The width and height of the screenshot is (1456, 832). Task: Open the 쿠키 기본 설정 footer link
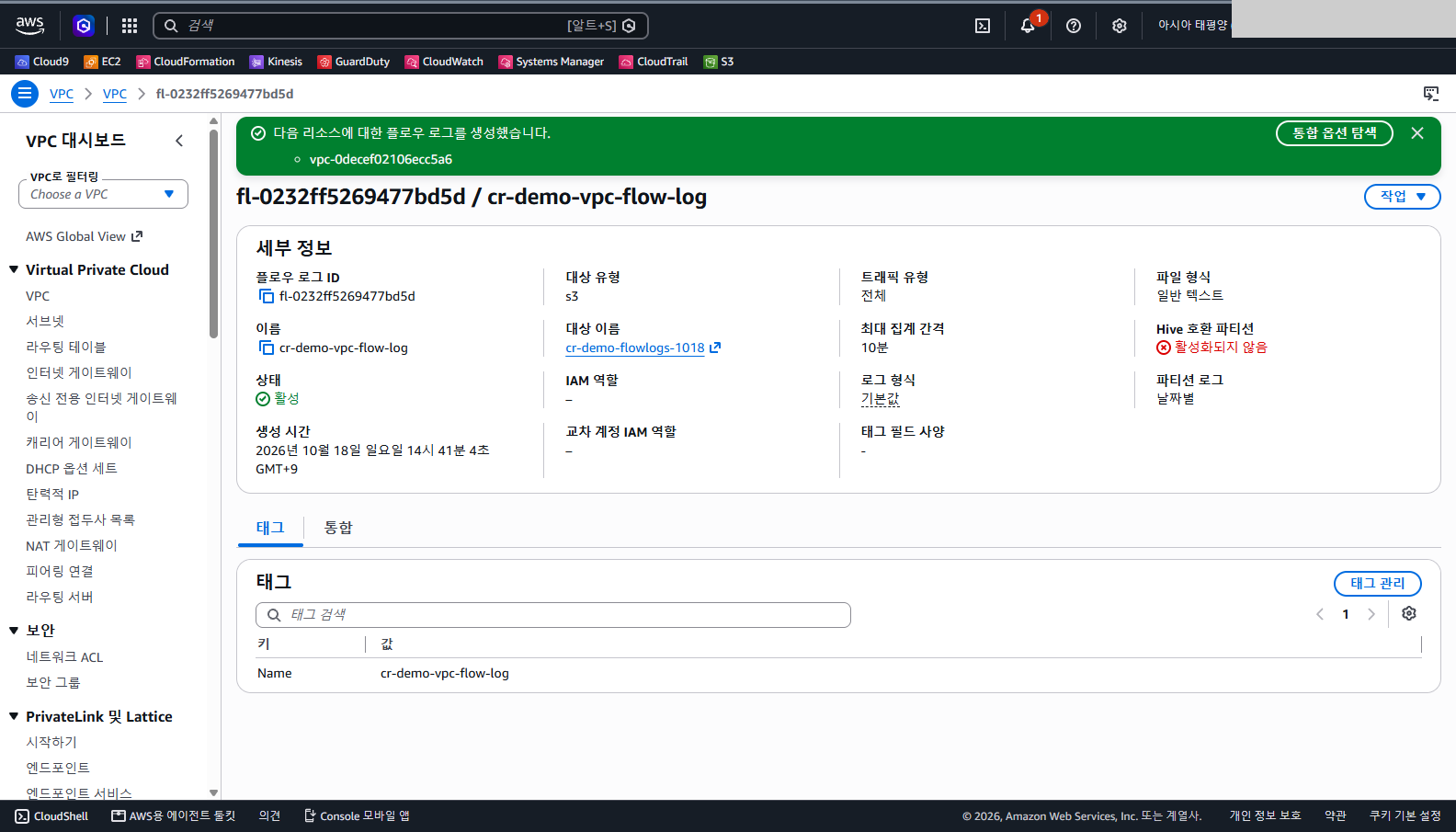[x=1405, y=816]
